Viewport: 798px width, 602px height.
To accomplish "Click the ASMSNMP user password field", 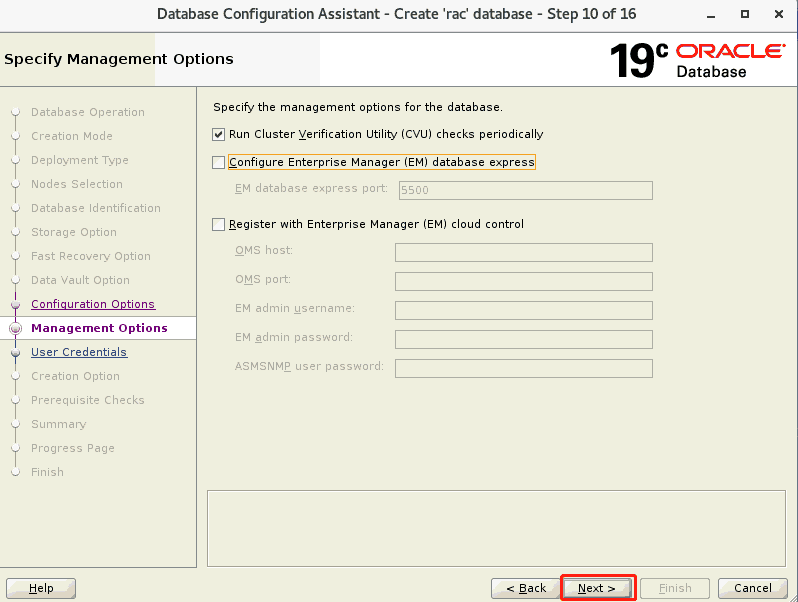I will [x=524, y=368].
